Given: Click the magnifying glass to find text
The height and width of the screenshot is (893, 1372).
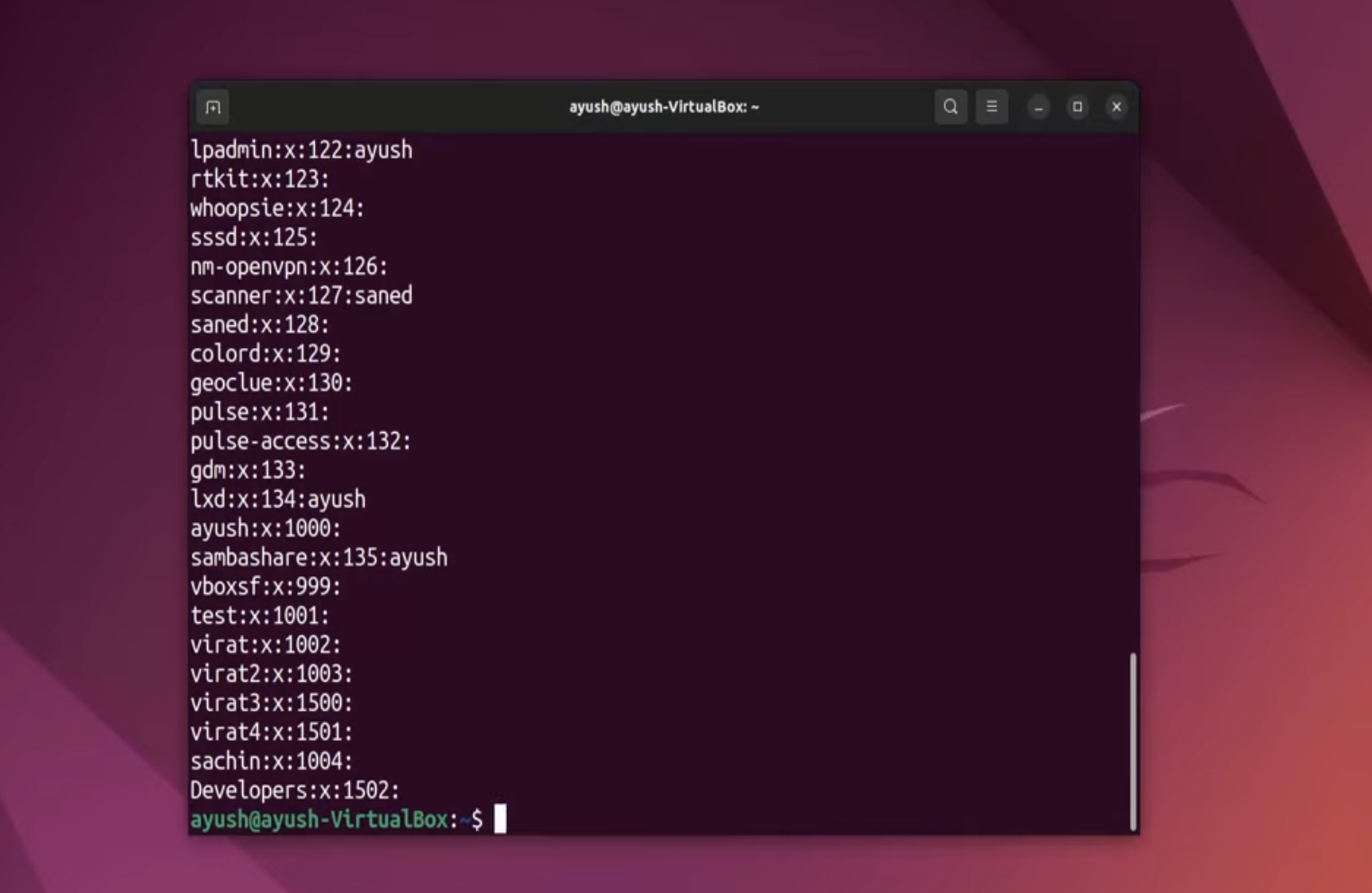Looking at the screenshot, I should point(951,106).
